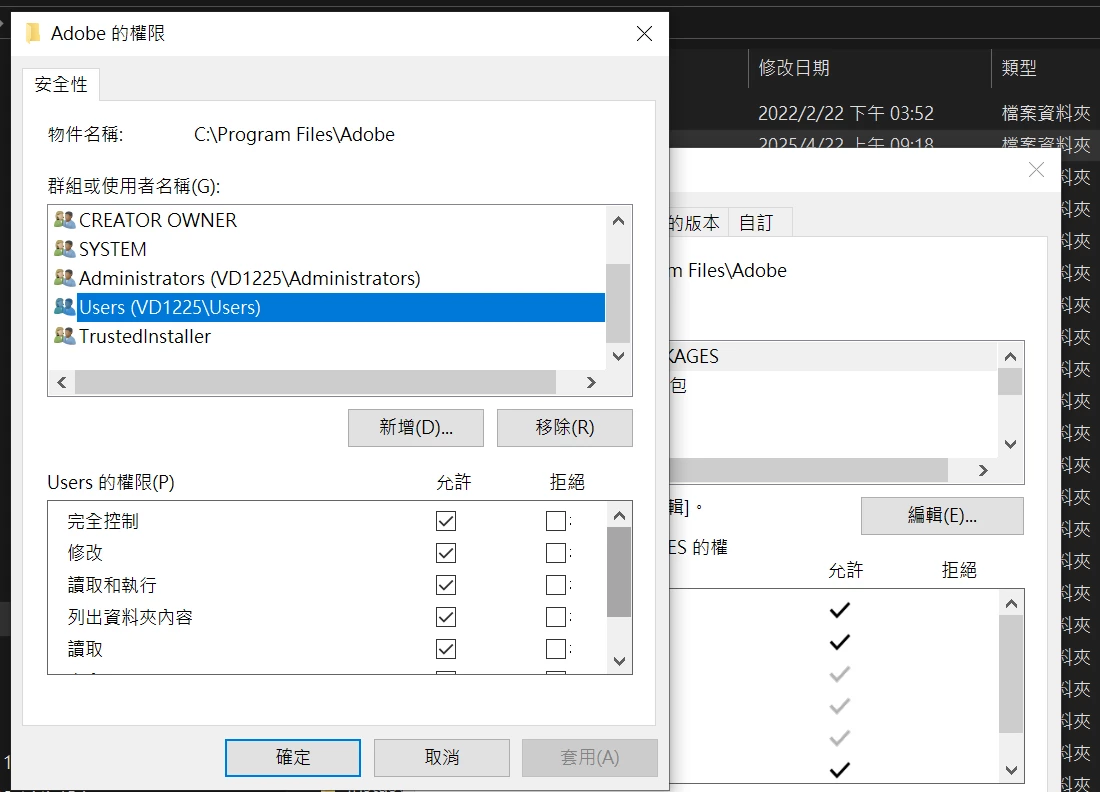Click the 列出資料夾內容 permission label
The width and height of the screenshot is (1100, 792).
(130, 617)
